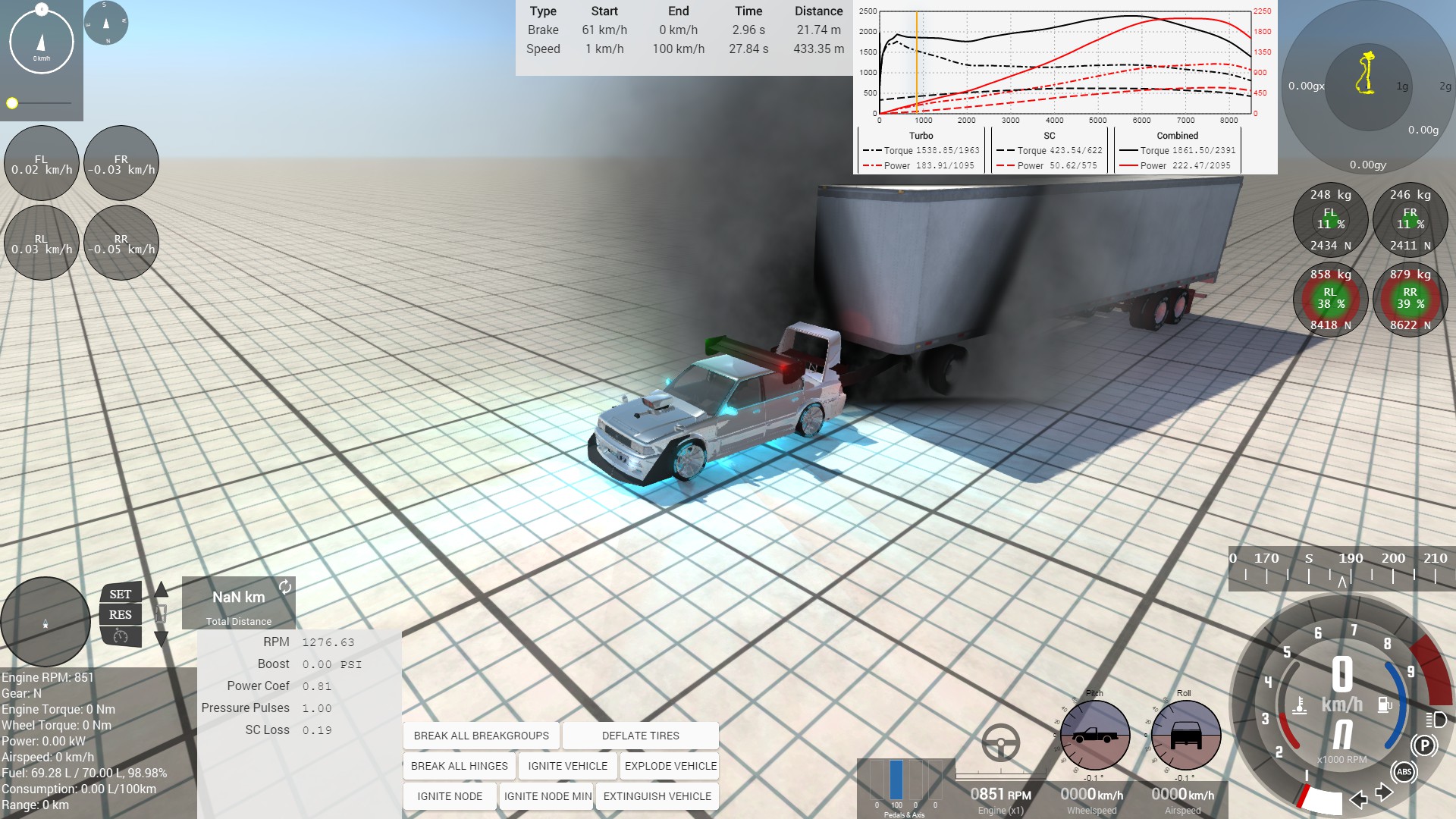Click the ABS indicator icon
The height and width of the screenshot is (819, 1456).
point(1404,772)
